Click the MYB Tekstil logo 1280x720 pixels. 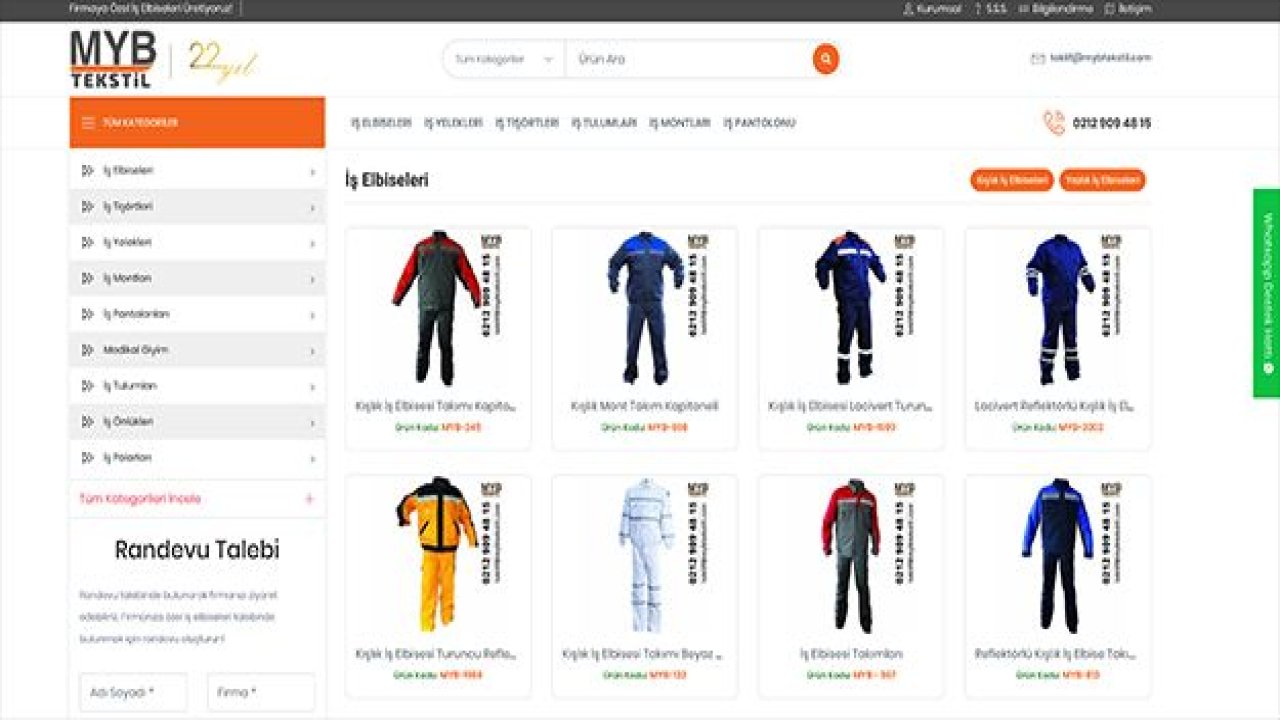coord(113,59)
